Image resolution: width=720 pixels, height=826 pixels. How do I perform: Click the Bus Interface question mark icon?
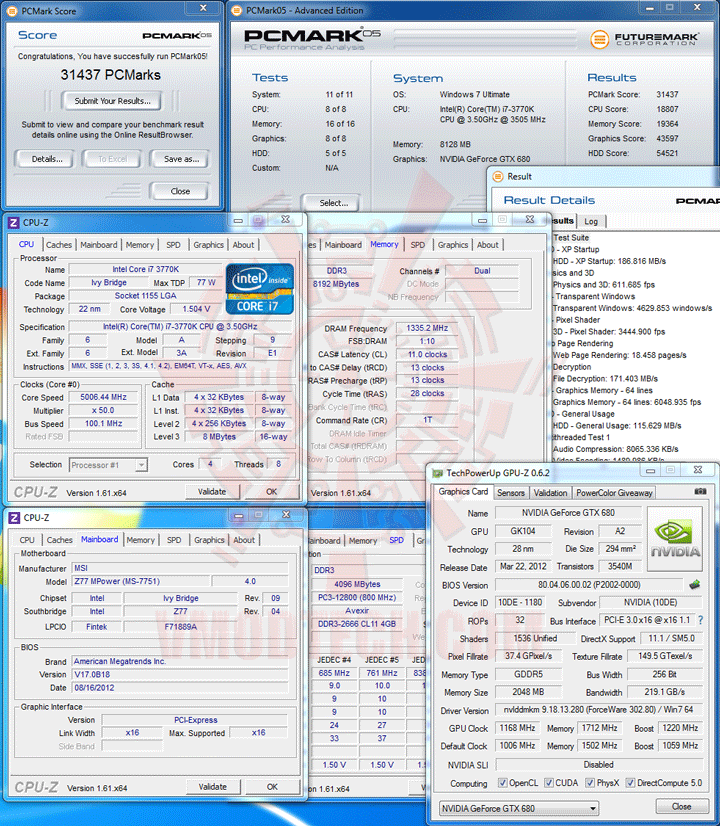(700, 620)
